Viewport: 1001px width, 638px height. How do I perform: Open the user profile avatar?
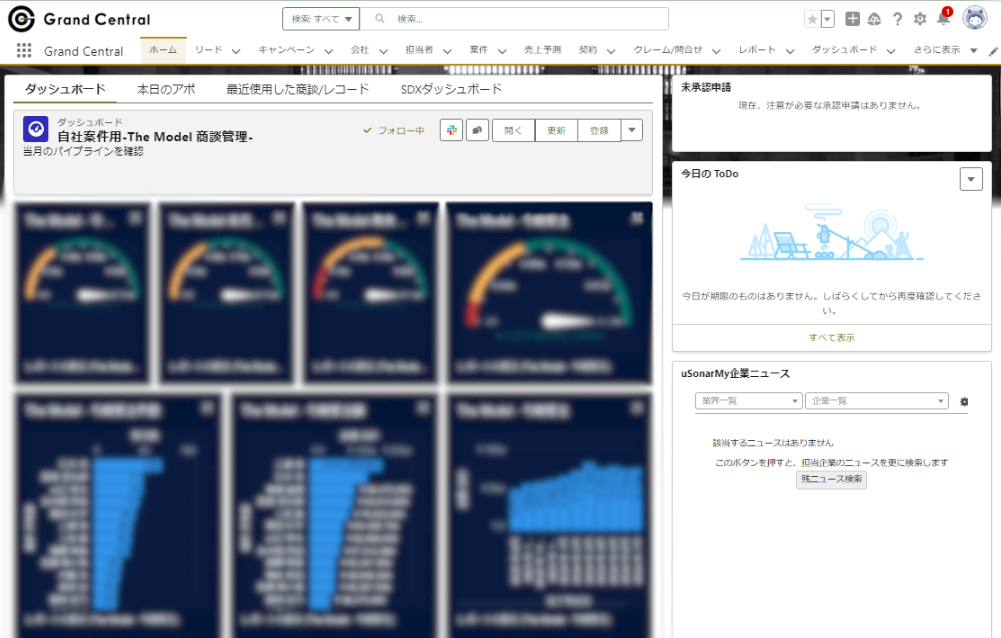[975, 19]
